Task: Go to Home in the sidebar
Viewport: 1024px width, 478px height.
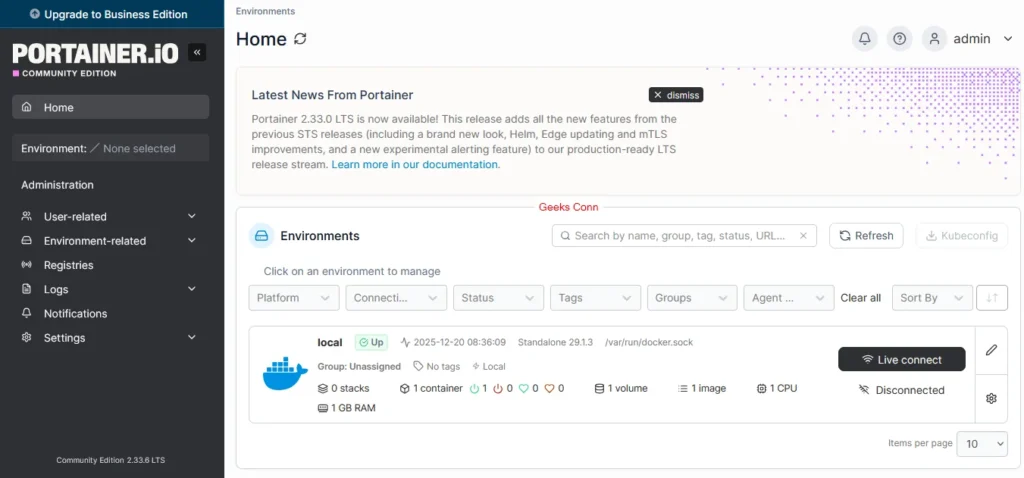Action: [x=110, y=107]
